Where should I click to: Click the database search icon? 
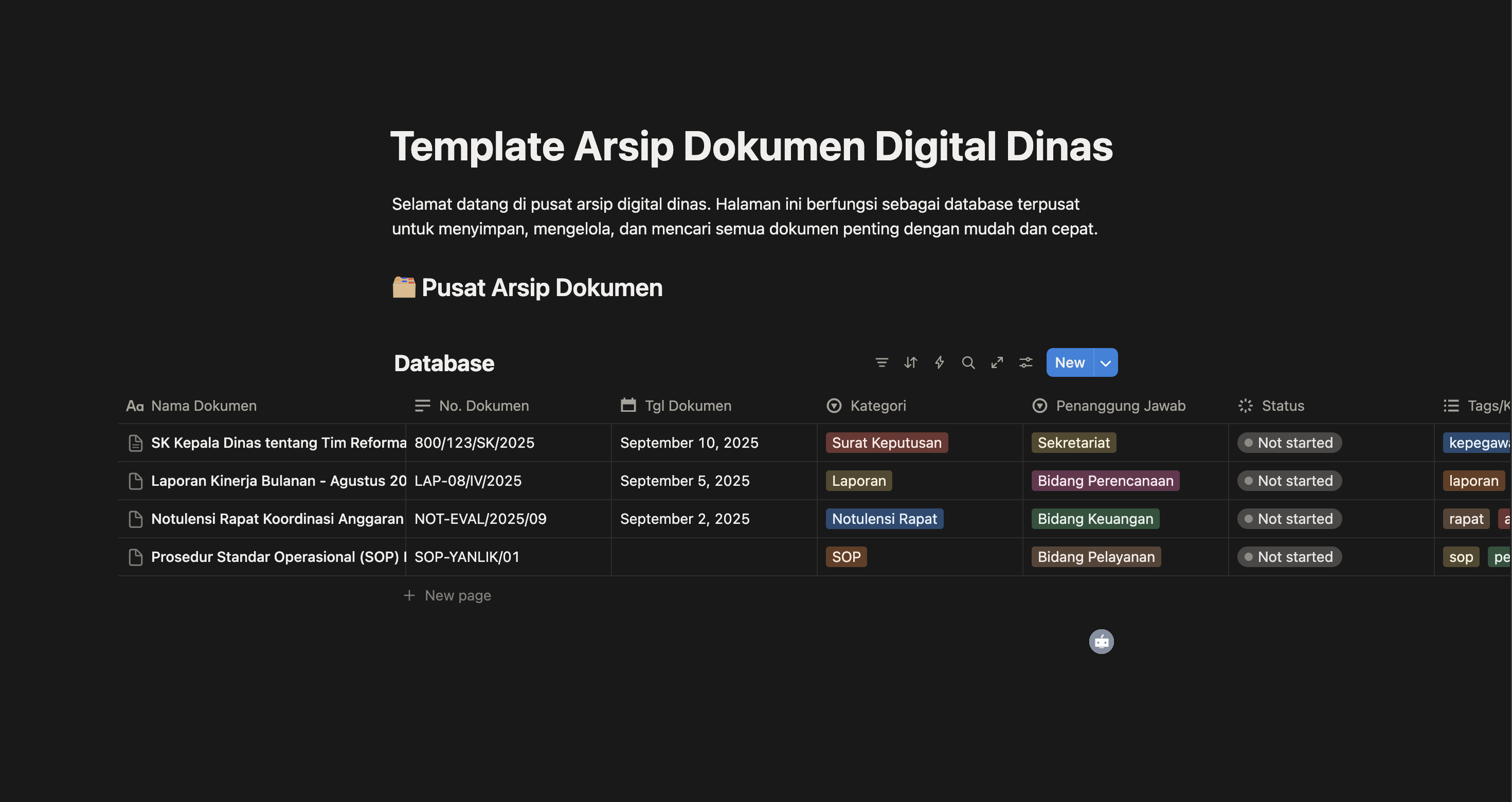click(x=968, y=362)
